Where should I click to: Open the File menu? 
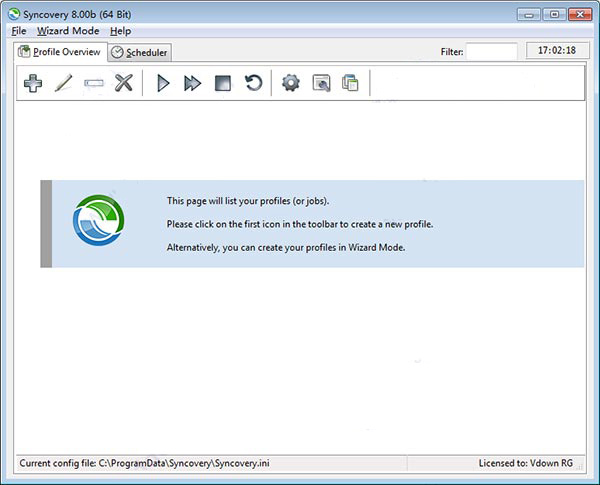click(19, 31)
